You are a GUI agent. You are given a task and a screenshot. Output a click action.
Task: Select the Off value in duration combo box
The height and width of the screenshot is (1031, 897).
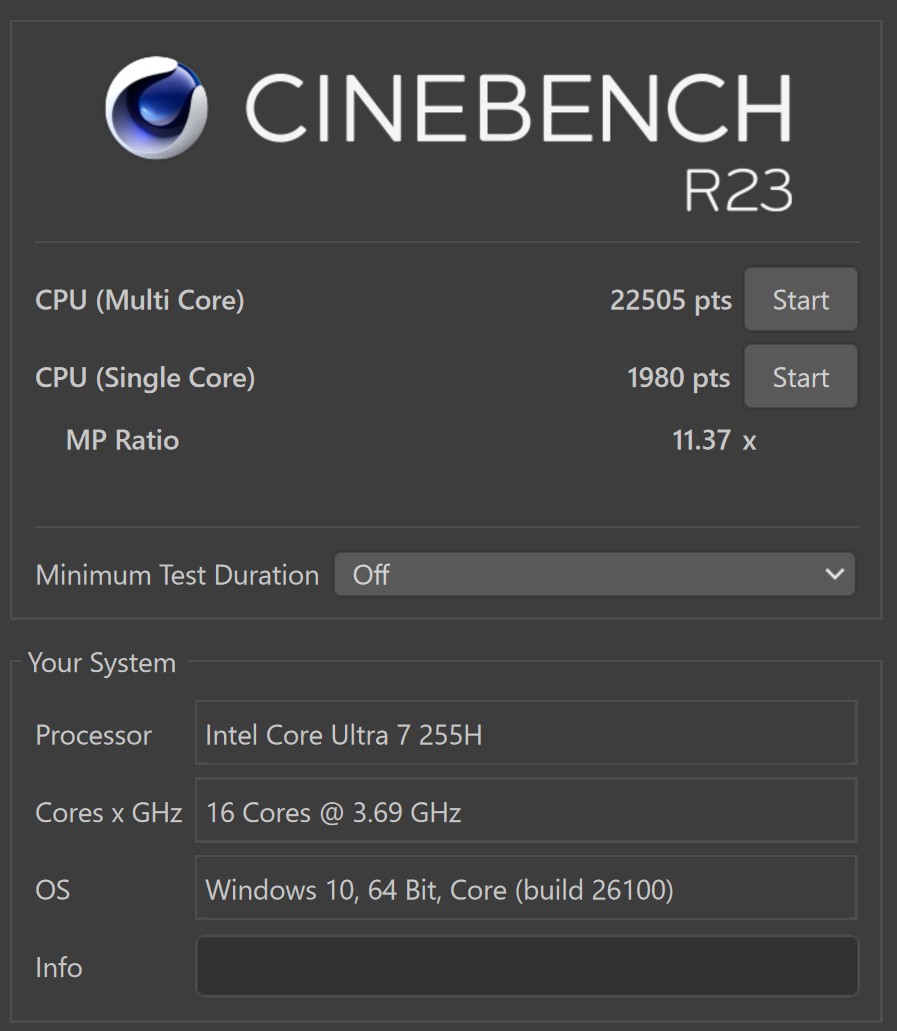371,575
